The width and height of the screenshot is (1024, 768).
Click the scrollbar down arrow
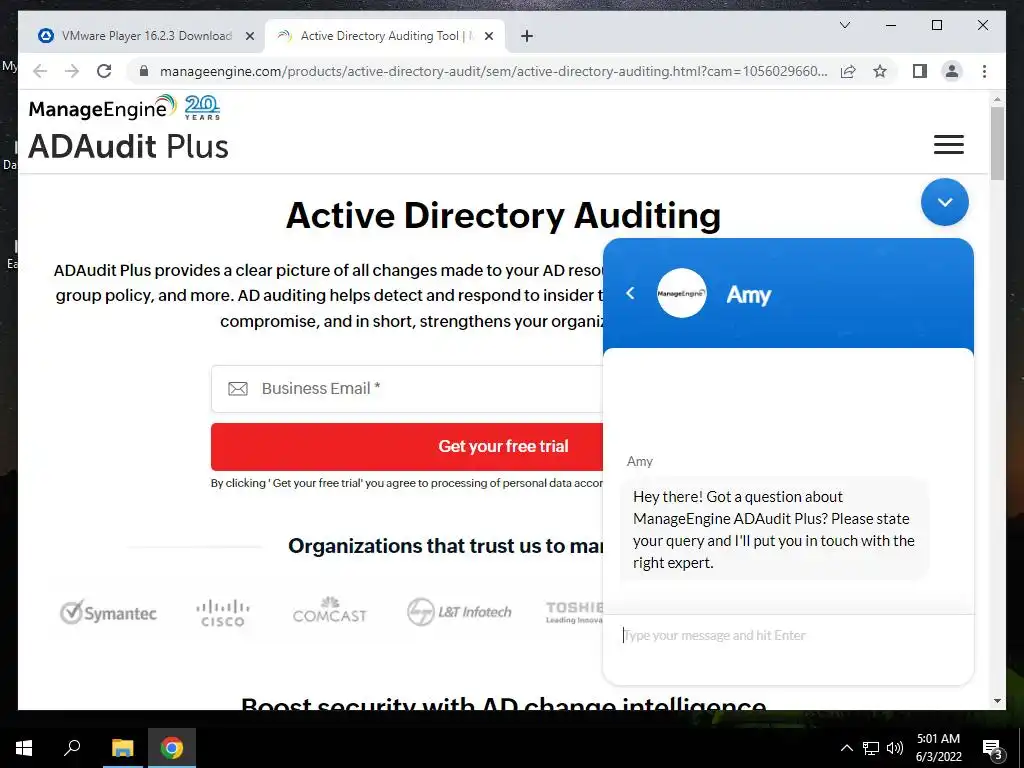(x=997, y=701)
